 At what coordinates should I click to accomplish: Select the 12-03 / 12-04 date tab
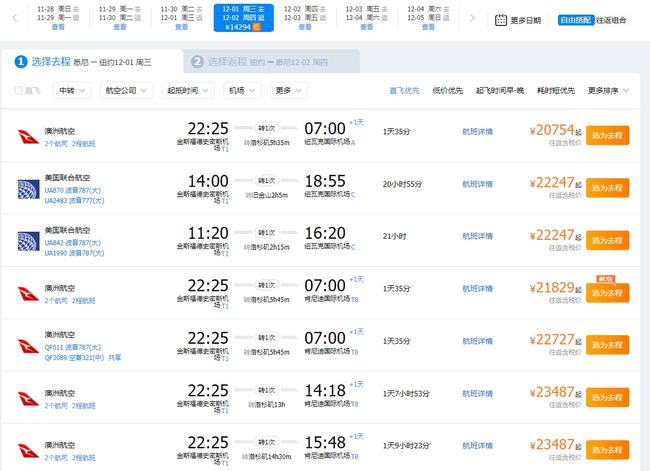367,18
